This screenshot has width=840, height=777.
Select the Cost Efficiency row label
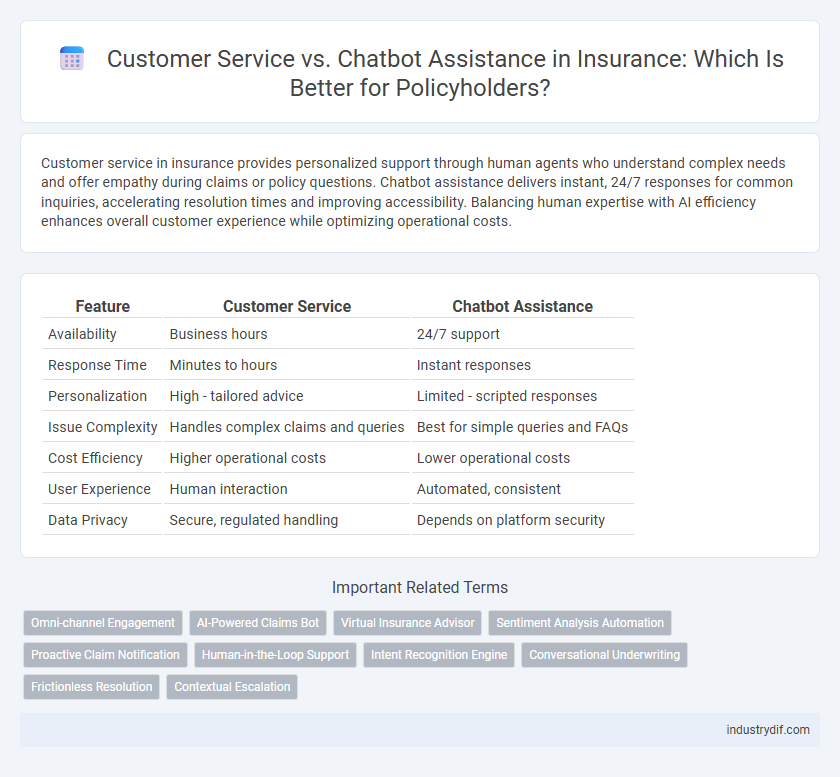pyautogui.click(x=95, y=458)
